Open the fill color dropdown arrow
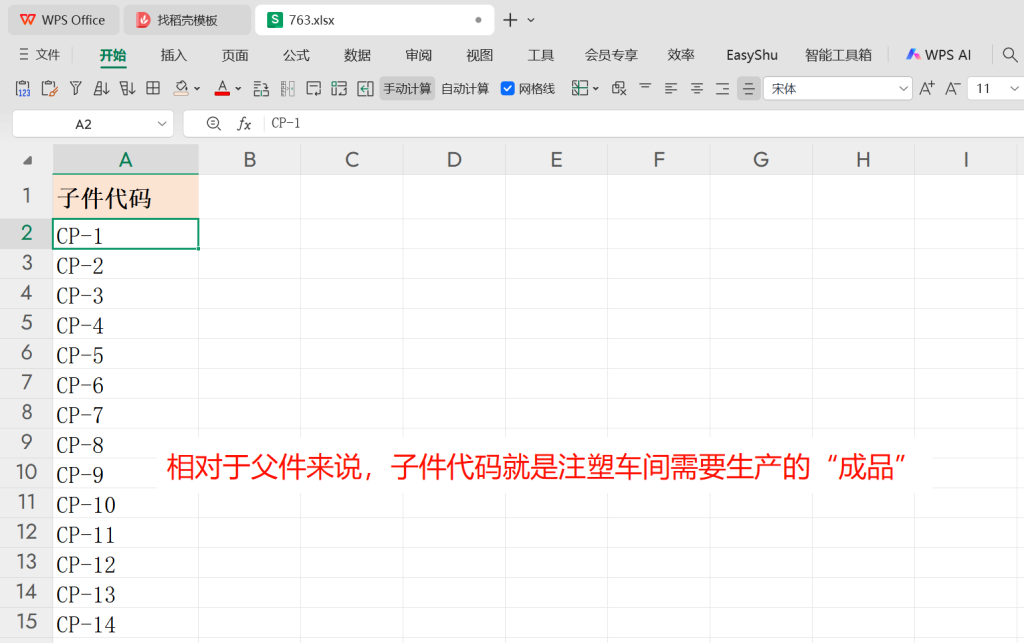Image resolution: width=1024 pixels, height=643 pixels. coord(197,89)
